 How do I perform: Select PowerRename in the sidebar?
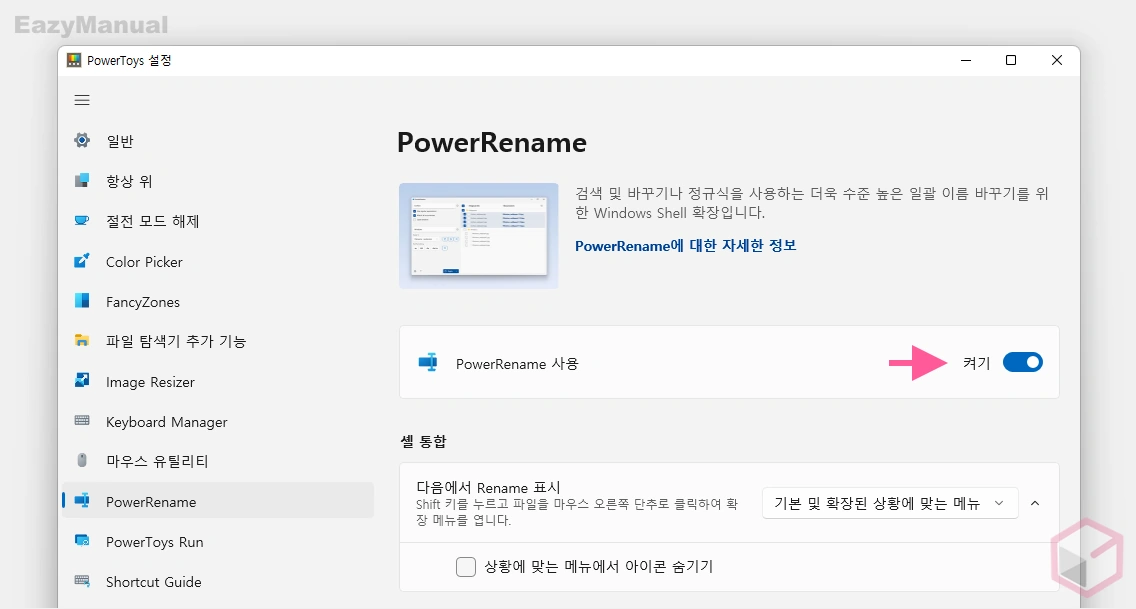218,501
